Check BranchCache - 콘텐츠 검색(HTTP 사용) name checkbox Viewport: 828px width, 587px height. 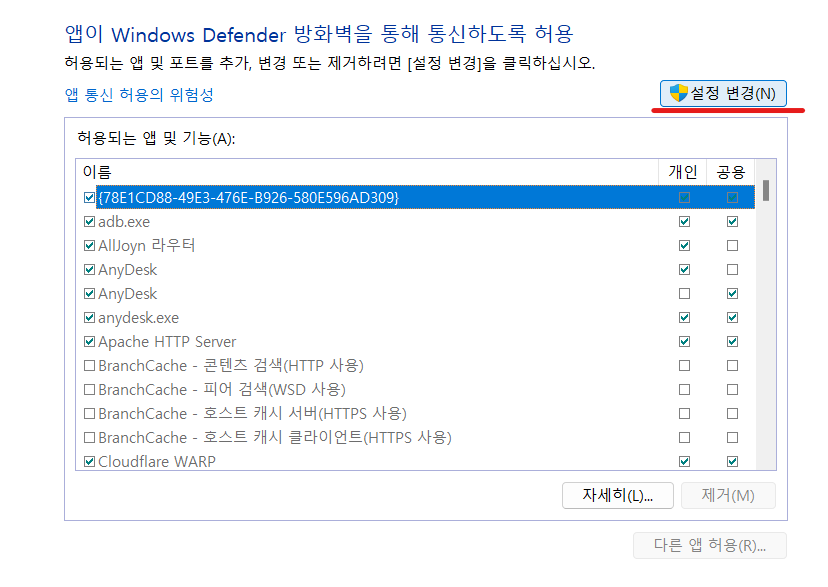pyautogui.click(x=89, y=365)
